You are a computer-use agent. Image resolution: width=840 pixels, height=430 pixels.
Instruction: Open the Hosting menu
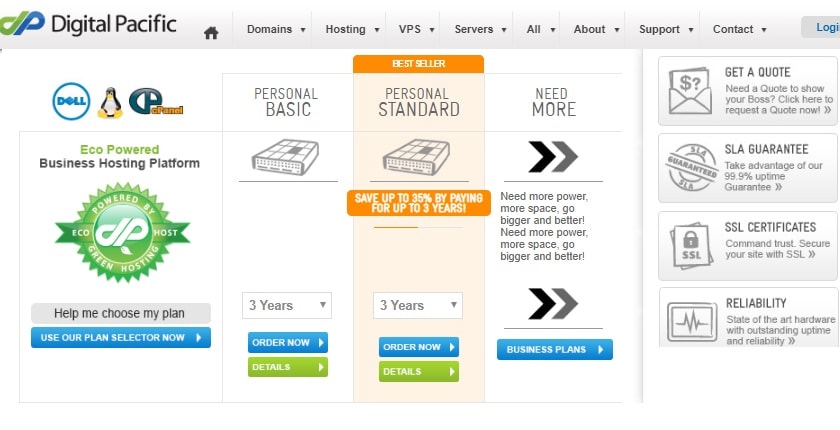click(352, 29)
